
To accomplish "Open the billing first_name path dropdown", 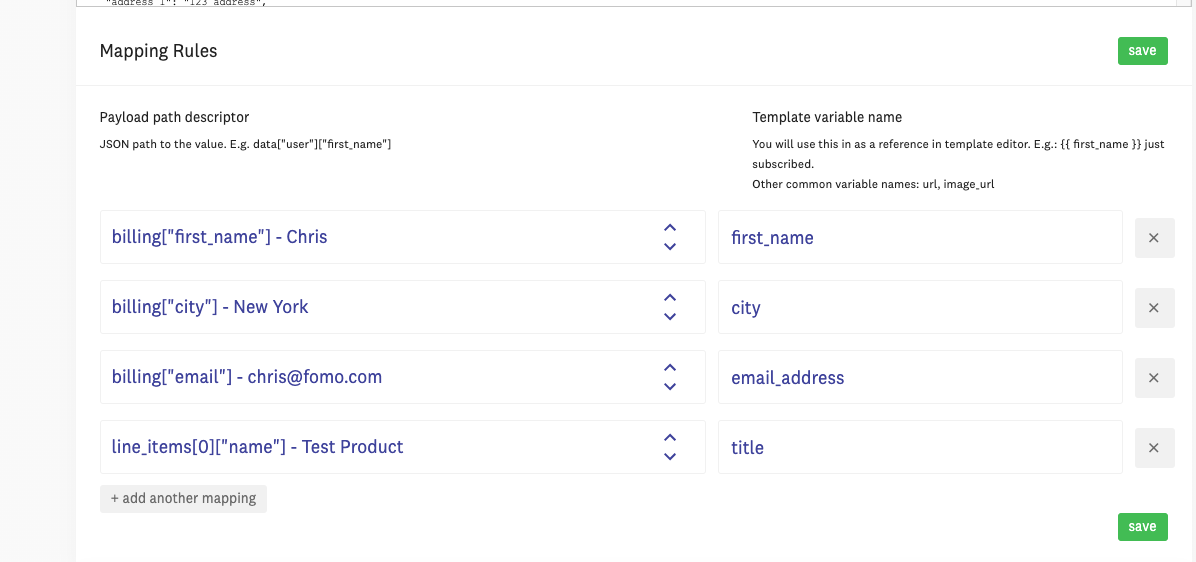I will pyautogui.click(x=403, y=237).
